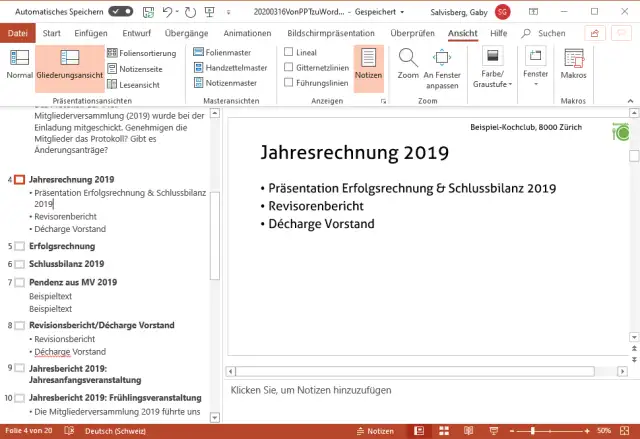Open the Folienmaster
This screenshot has width=640, height=439.
click(222, 52)
